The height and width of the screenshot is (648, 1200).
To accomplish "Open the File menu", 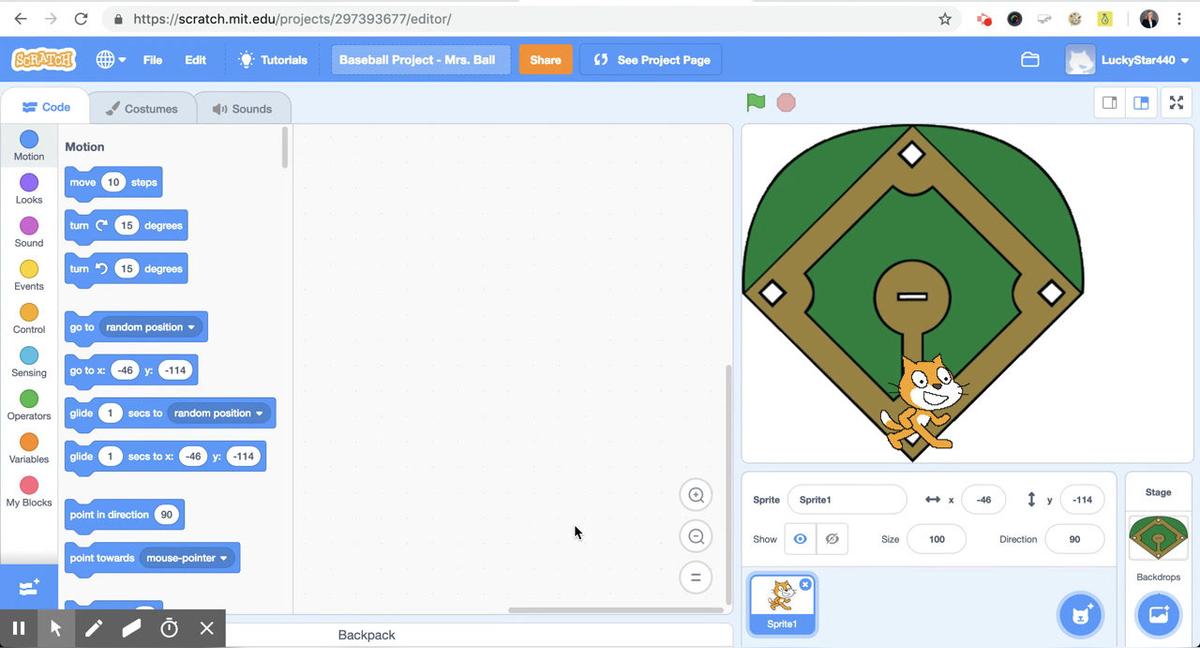I will 152,60.
